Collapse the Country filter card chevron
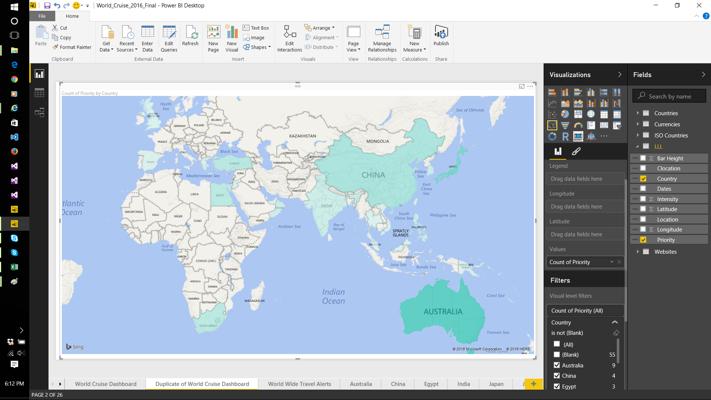This screenshot has width=711, height=400. [615, 322]
